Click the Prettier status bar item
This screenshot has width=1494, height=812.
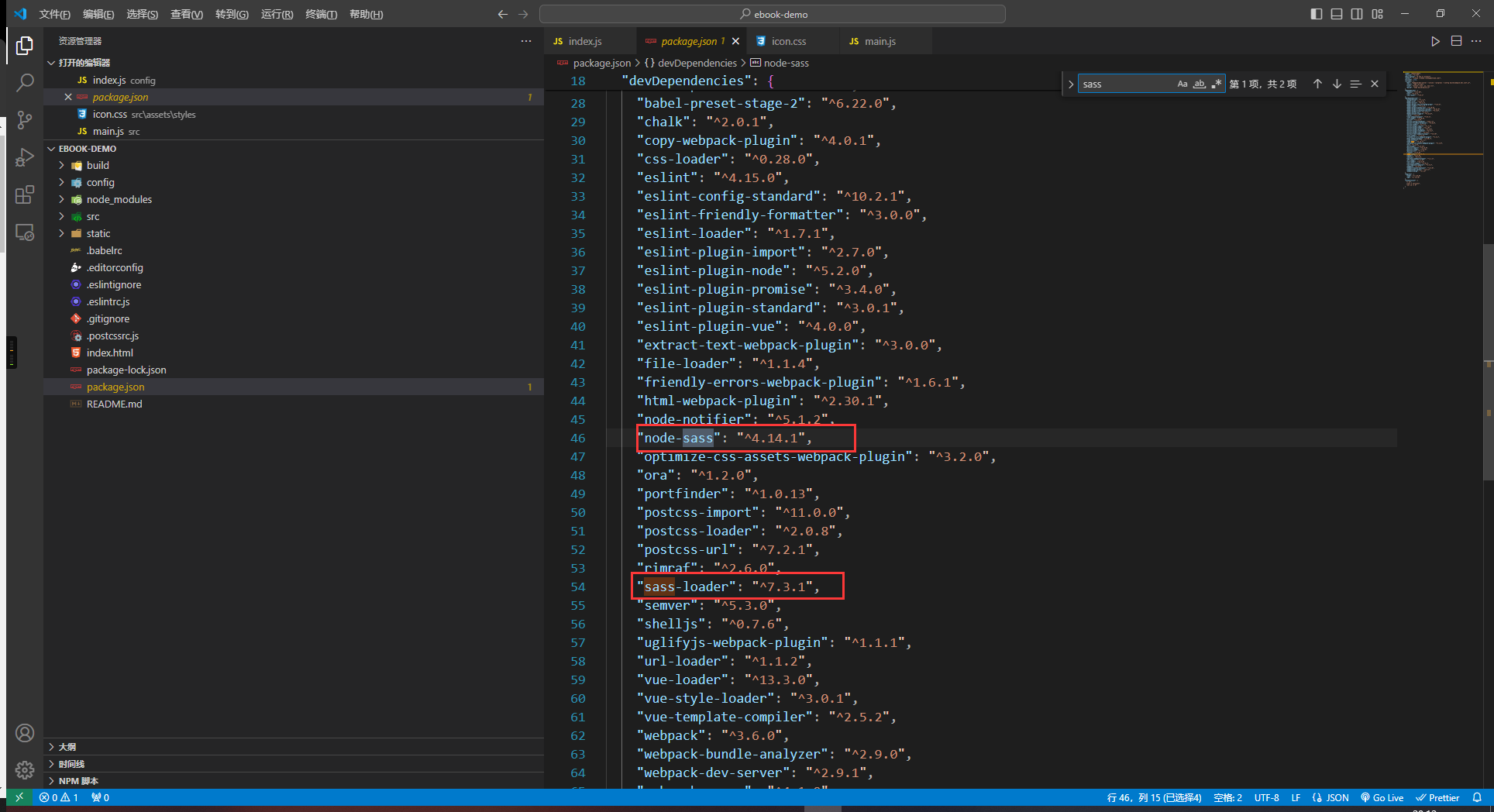(x=1437, y=797)
